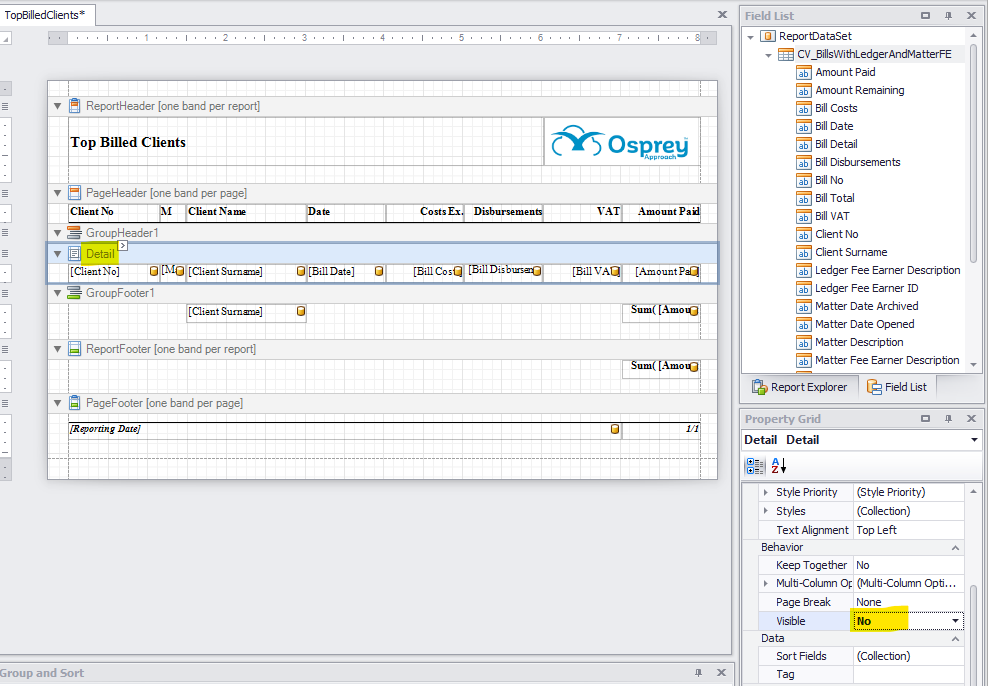Pin the Property Grid panel
The image size is (988, 686).
pyautogui.click(x=948, y=419)
